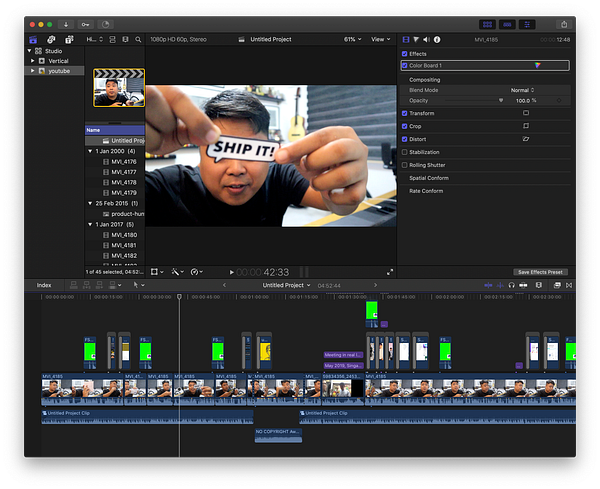Toggle the Browser panel button in toolbar
The width and height of the screenshot is (600, 489).
click(488, 24)
